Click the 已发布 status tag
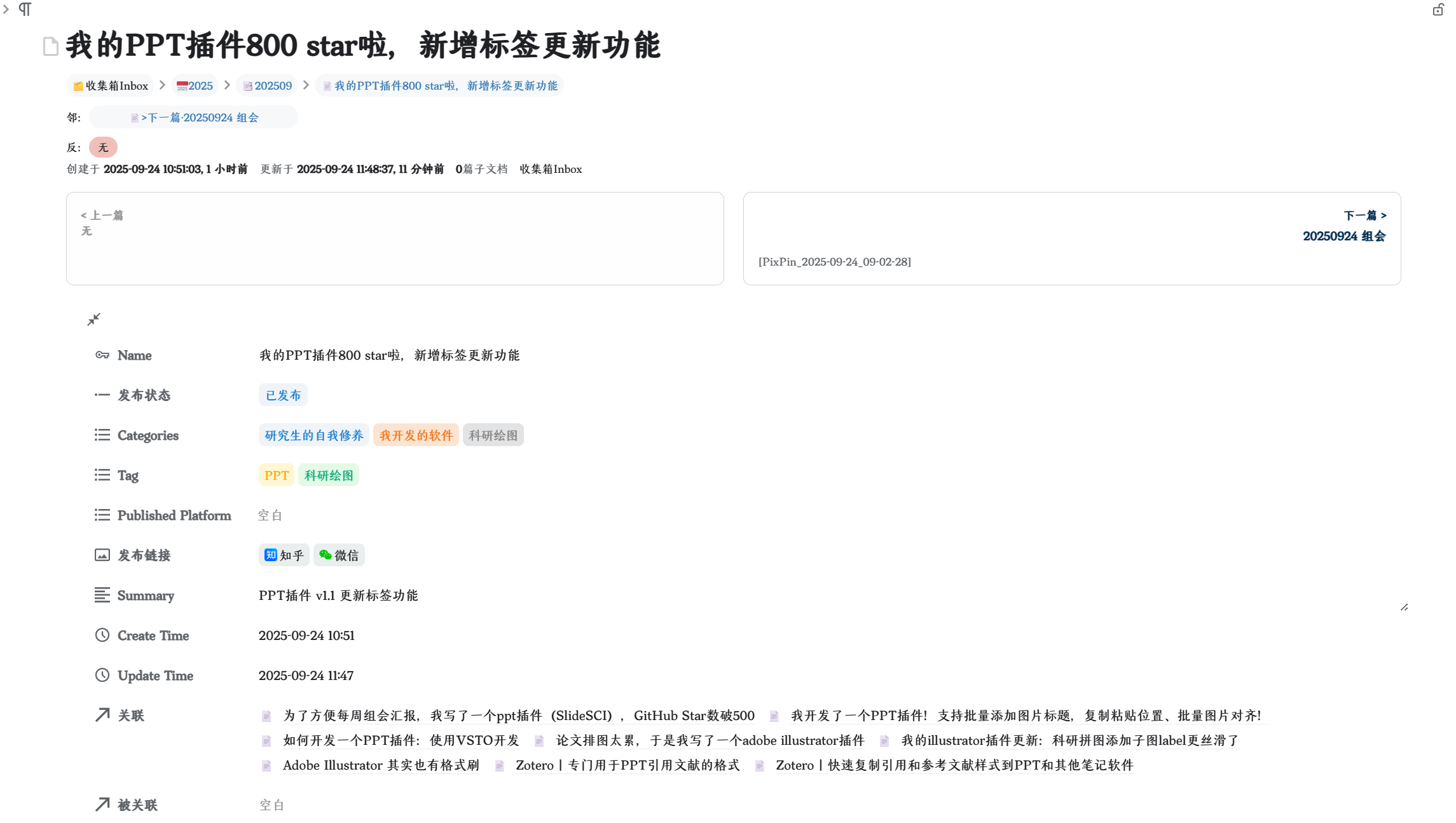The width and height of the screenshot is (1456, 823). (283, 395)
